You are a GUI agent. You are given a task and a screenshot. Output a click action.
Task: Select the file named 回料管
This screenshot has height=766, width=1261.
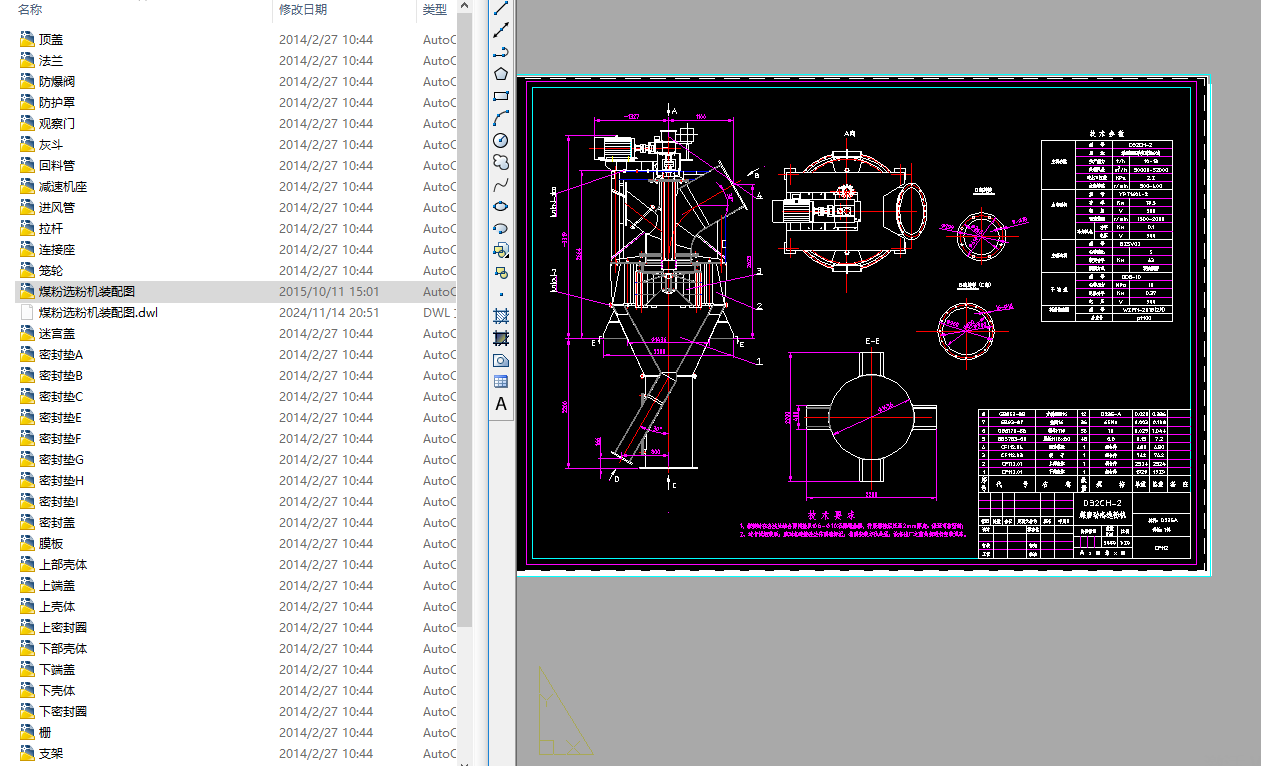pyautogui.click(x=57, y=166)
